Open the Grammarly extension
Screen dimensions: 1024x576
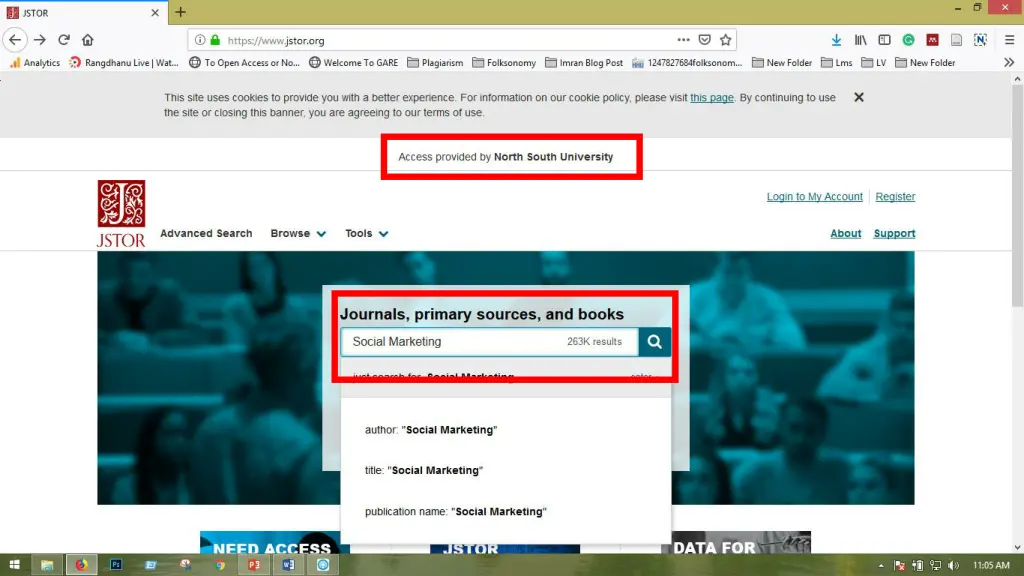tap(908, 40)
